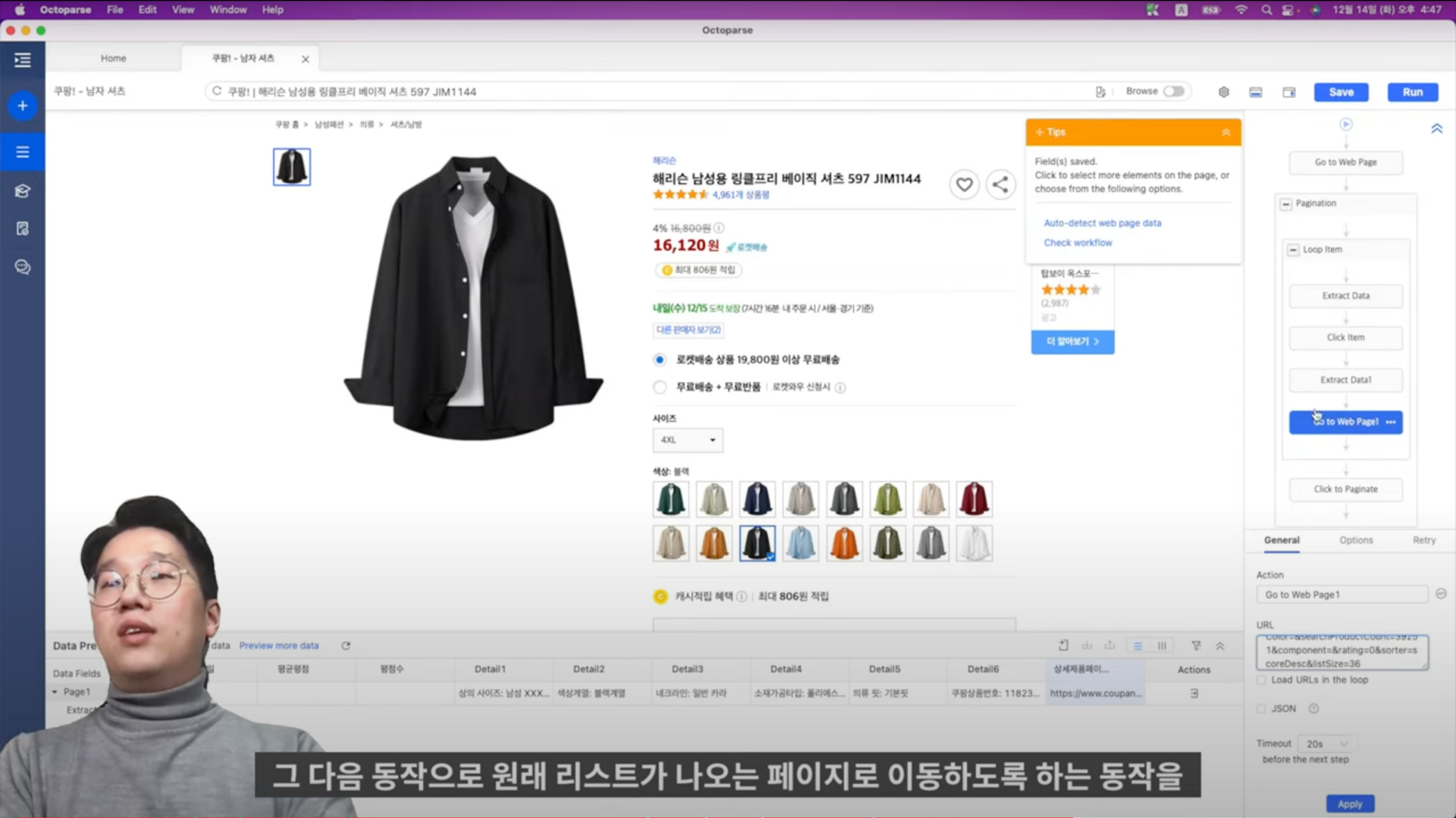
Task: Click the filter icon in data preview
Action: [1197, 646]
